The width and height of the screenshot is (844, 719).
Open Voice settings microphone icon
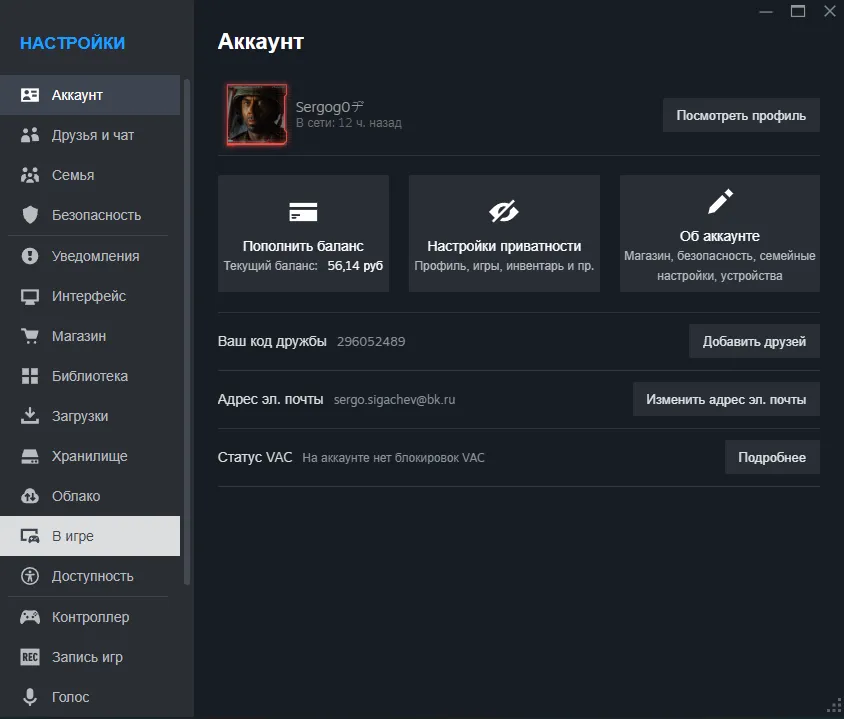pos(28,697)
